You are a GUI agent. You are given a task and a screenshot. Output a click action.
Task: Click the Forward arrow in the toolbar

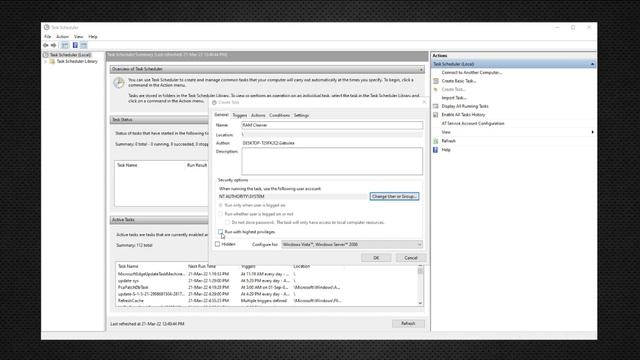pyautogui.click(x=53, y=45)
